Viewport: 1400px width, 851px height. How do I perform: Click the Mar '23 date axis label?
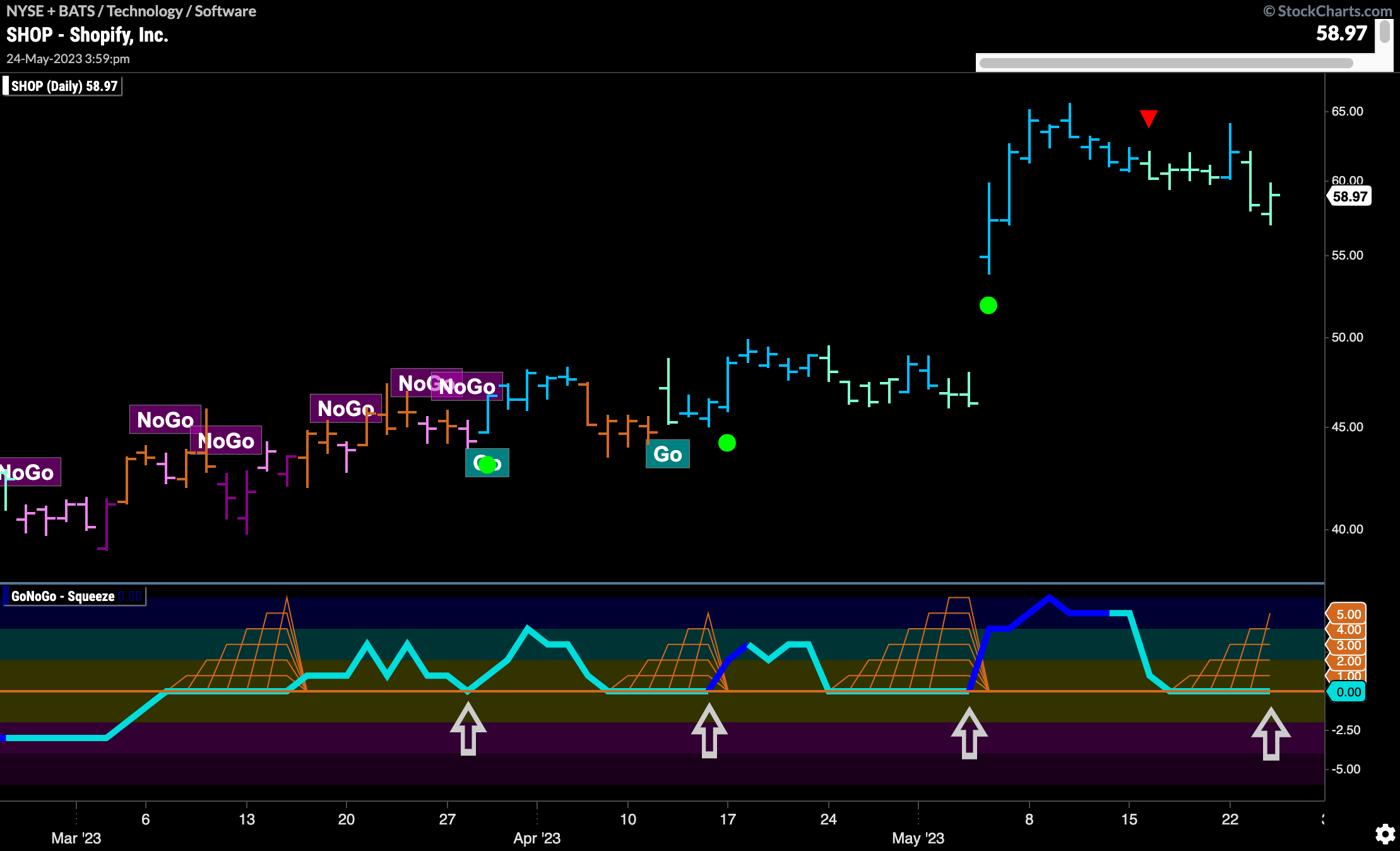(76, 838)
